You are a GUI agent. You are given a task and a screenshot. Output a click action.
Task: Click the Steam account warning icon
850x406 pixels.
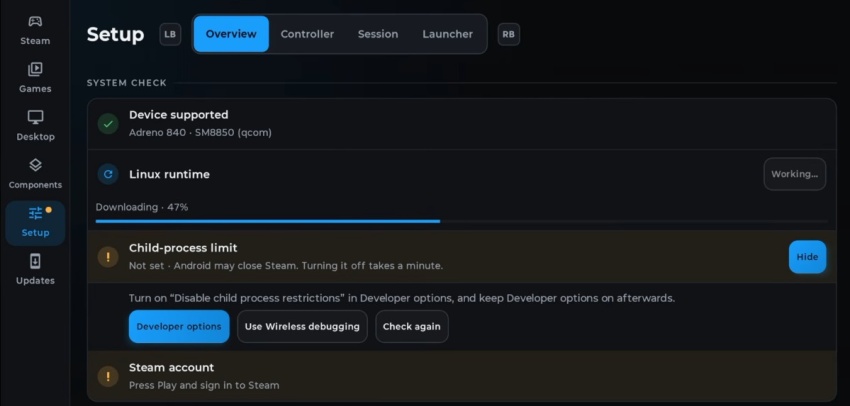pos(108,376)
